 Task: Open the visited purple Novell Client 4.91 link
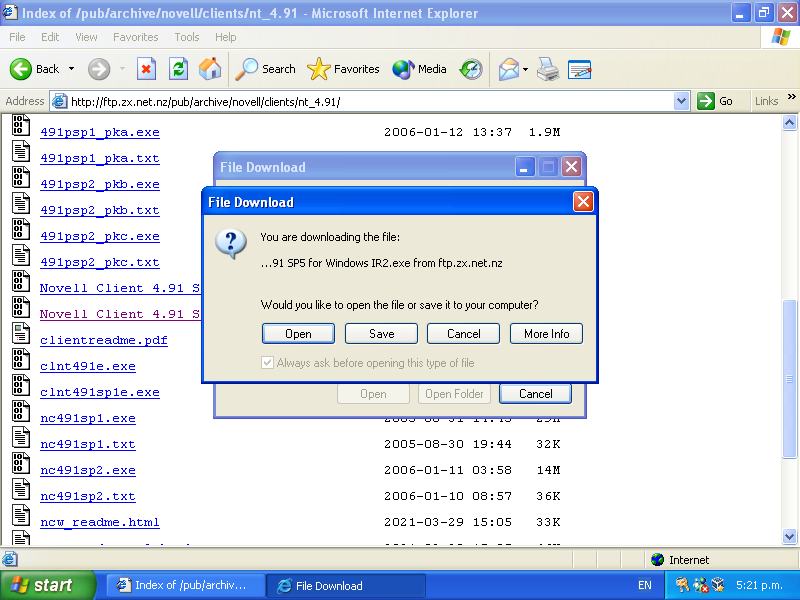tap(120, 314)
